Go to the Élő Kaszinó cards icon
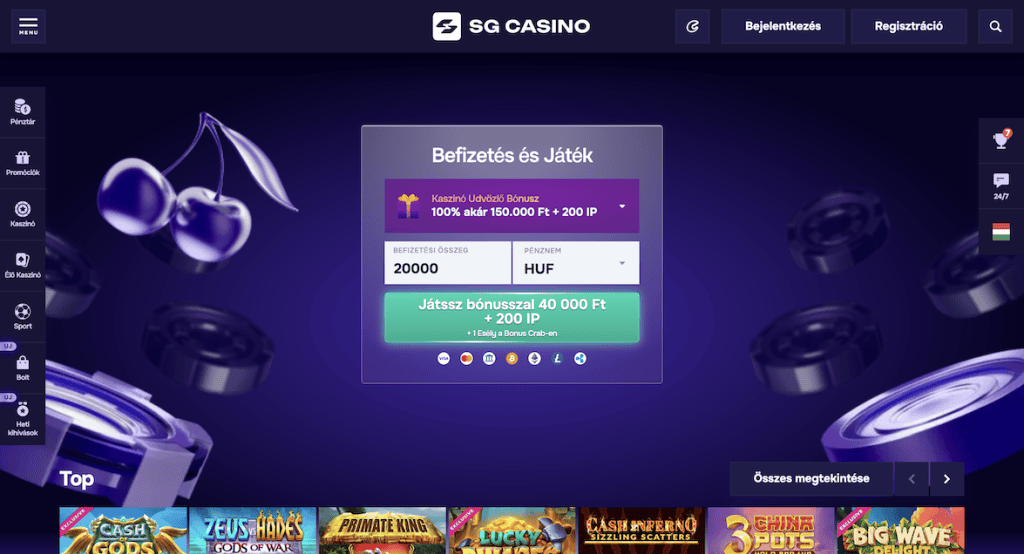Image resolution: width=1024 pixels, height=554 pixels. [x=23, y=265]
